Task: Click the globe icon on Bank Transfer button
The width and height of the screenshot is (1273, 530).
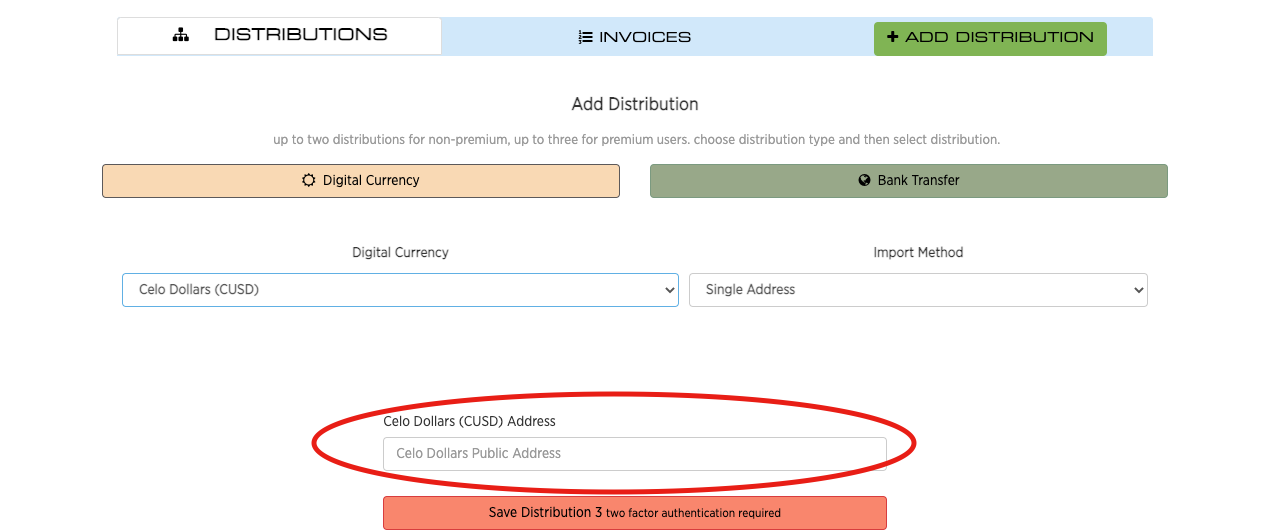Action: (865, 181)
